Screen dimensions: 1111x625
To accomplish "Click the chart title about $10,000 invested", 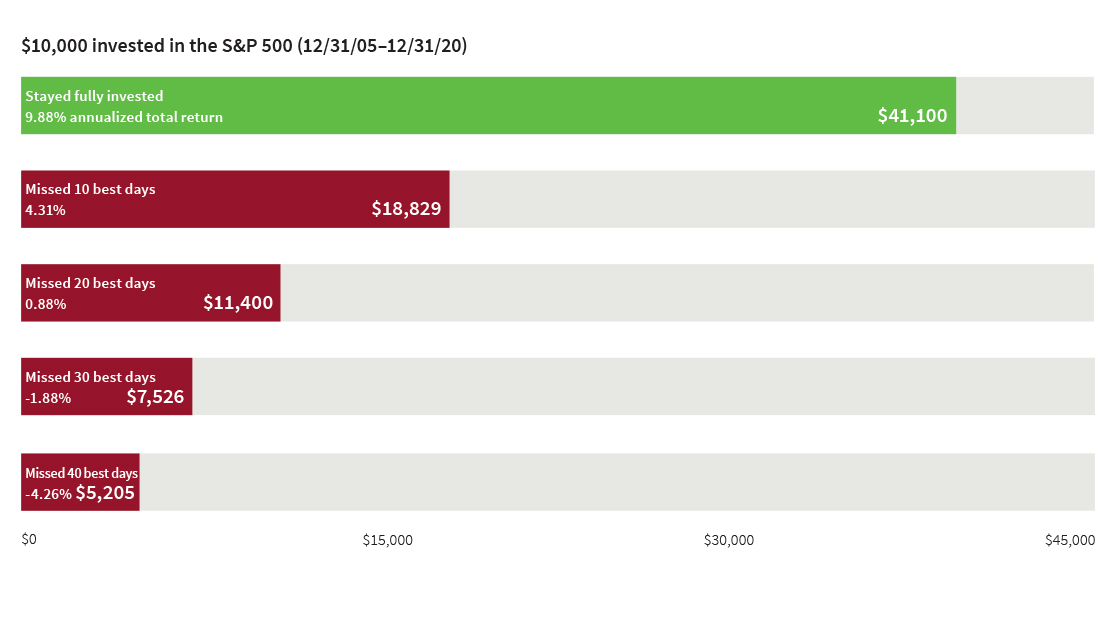I will tap(244, 46).
